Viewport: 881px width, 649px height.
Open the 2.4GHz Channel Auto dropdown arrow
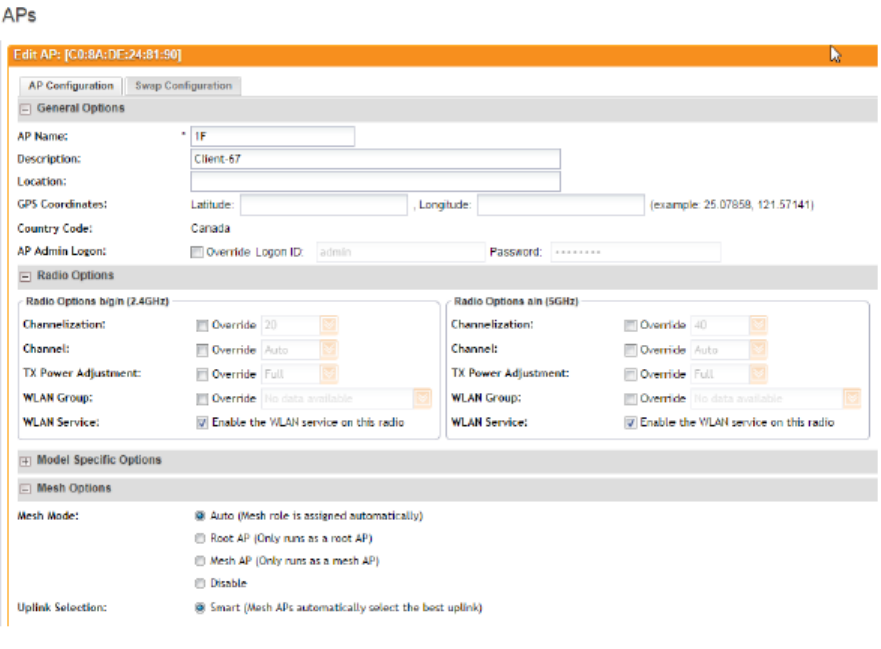pos(329,350)
